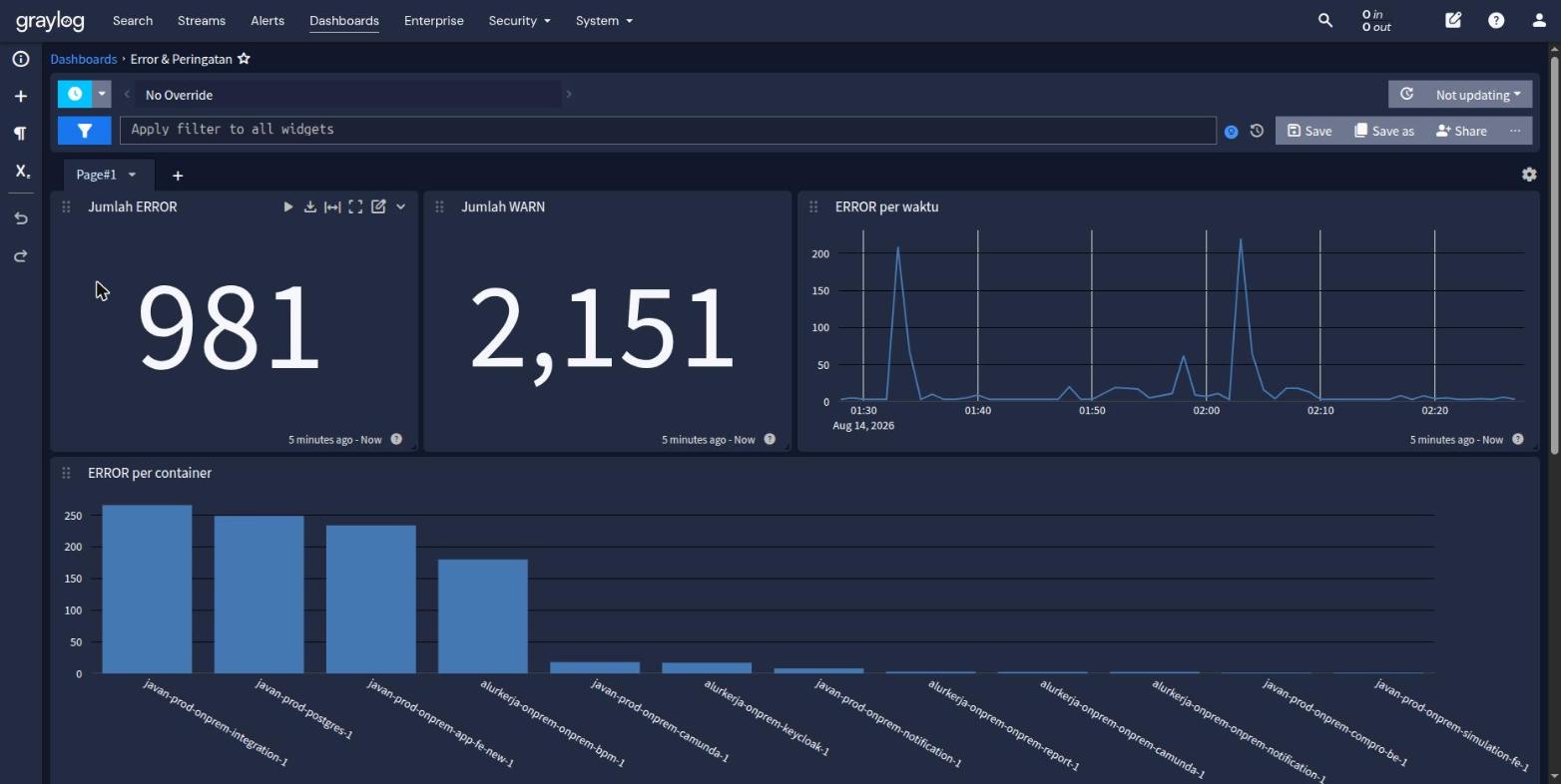Edit the Jumlah ERROR widget
Viewport: 1561px width, 784px height.
378,206
